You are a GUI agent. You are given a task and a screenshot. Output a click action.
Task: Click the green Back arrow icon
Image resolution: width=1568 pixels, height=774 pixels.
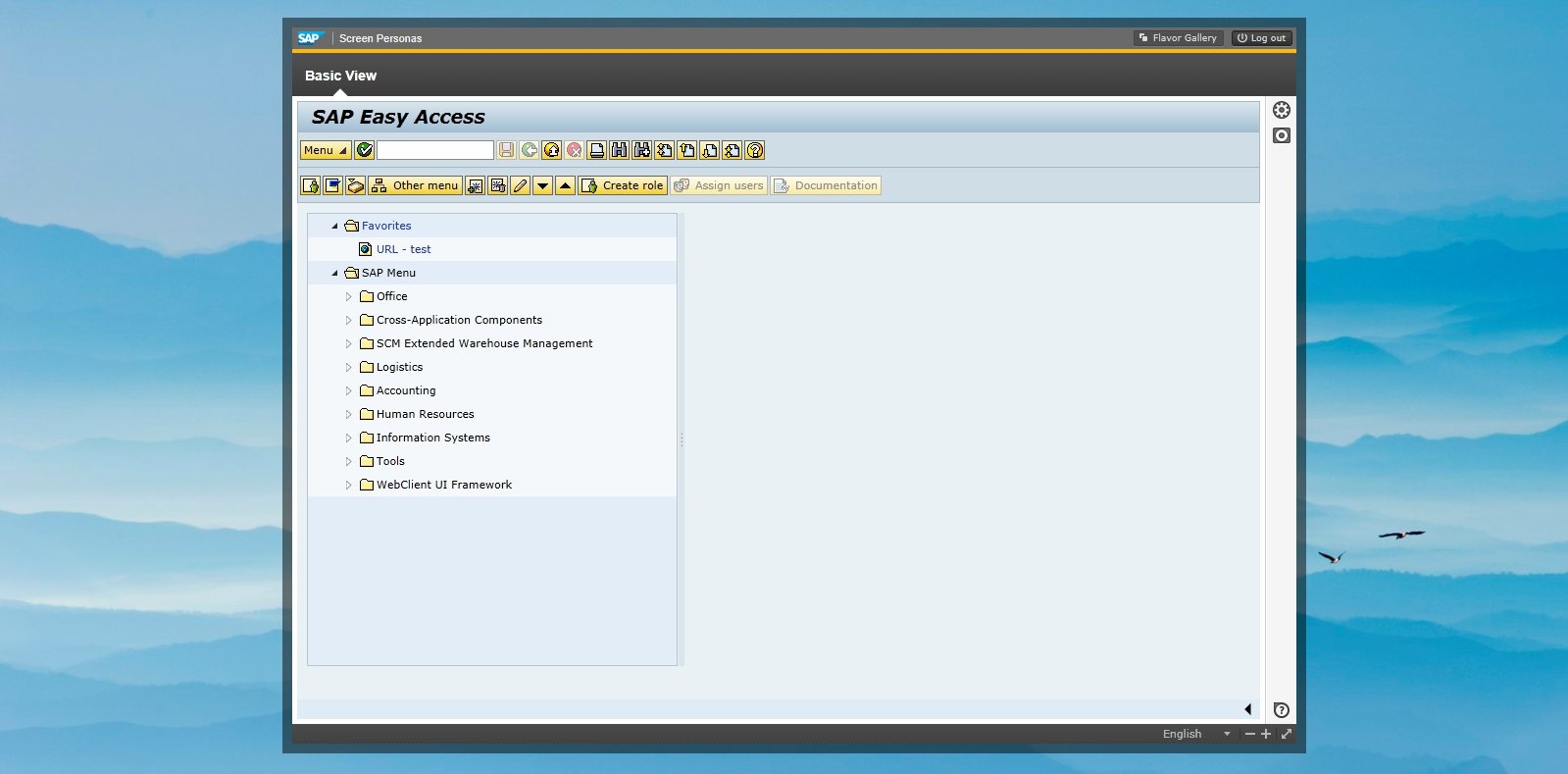click(530, 150)
